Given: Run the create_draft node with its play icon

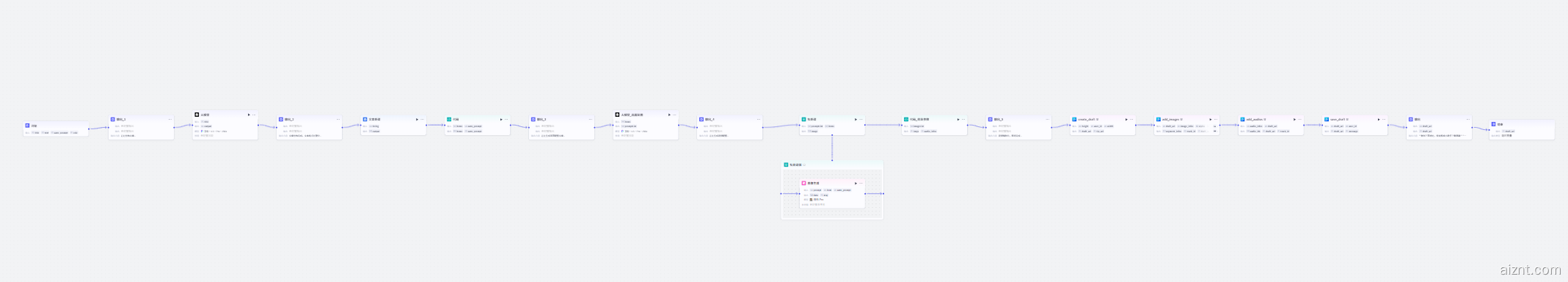Looking at the screenshot, I should pos(1126,119).
